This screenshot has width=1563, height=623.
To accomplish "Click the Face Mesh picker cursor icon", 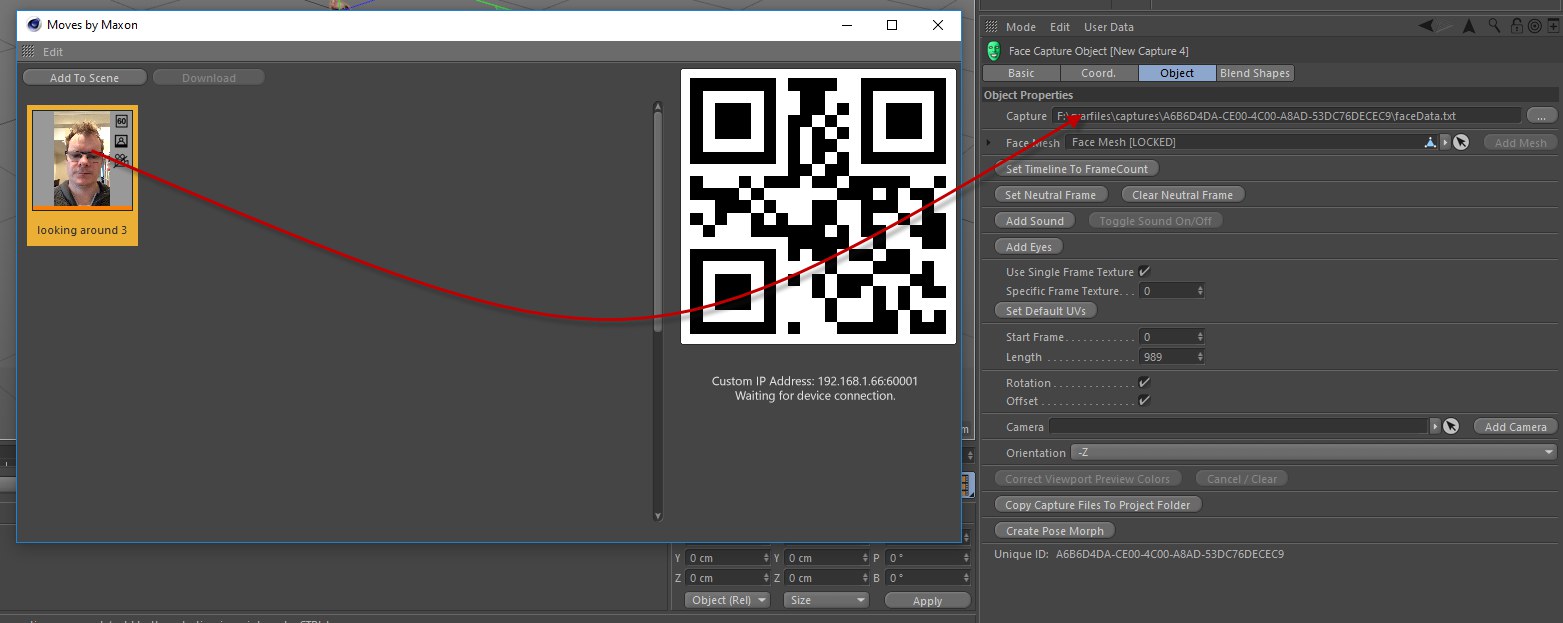I will click(x=1460, y=143).
